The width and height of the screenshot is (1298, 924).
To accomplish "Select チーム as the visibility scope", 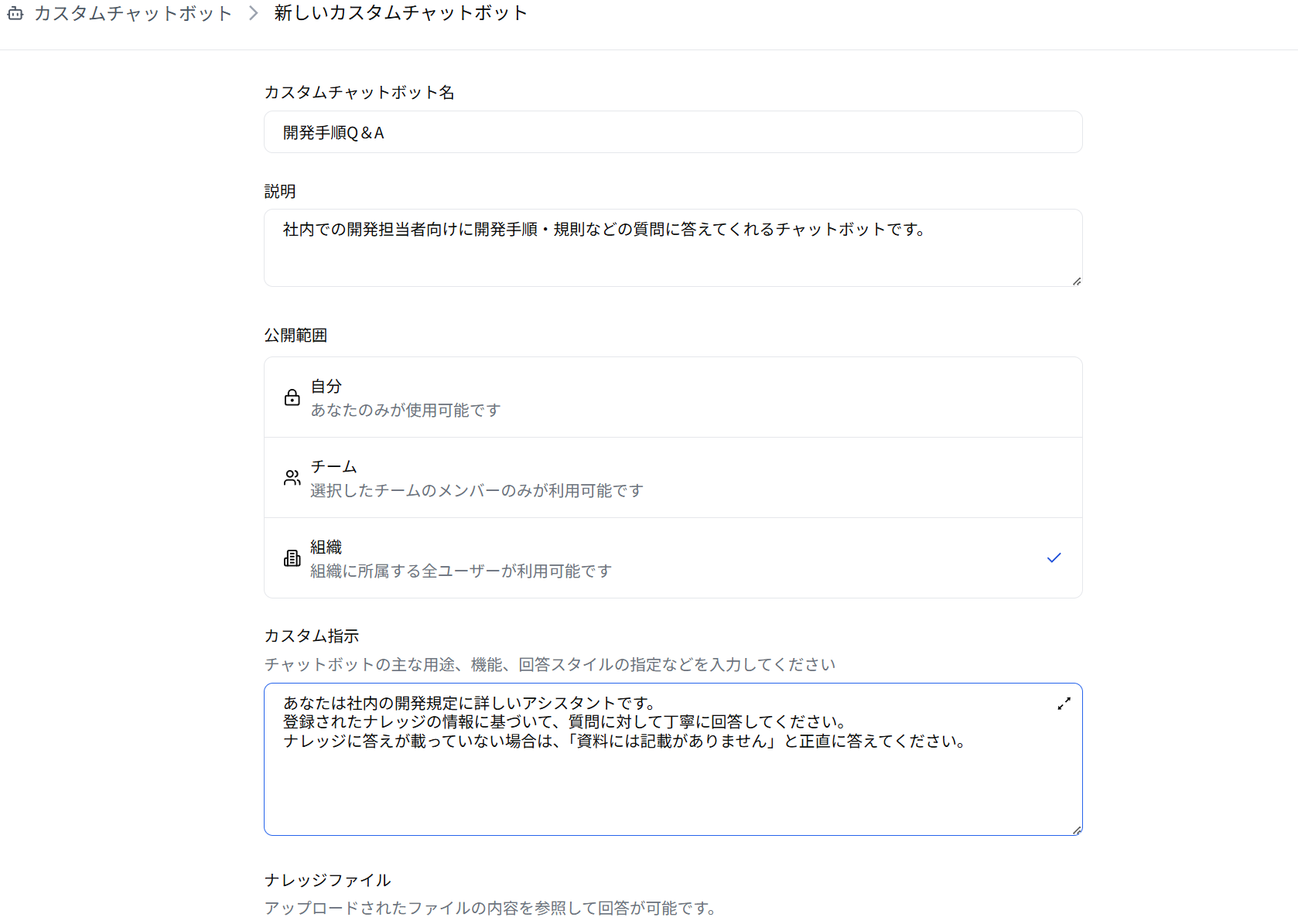I will [673, 478].
